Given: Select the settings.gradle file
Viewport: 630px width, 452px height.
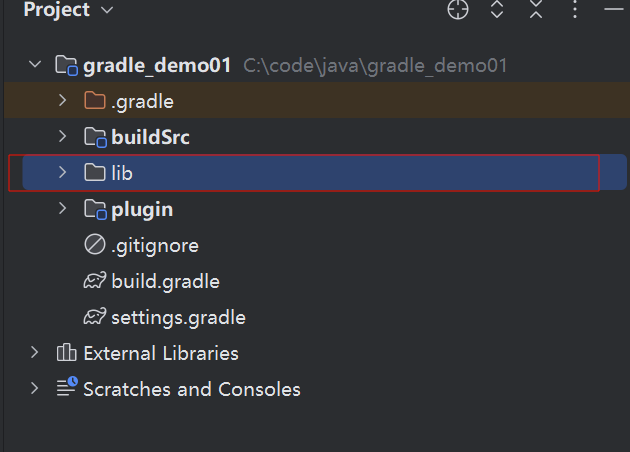Looking at the screenshot, I should (178, 317).
